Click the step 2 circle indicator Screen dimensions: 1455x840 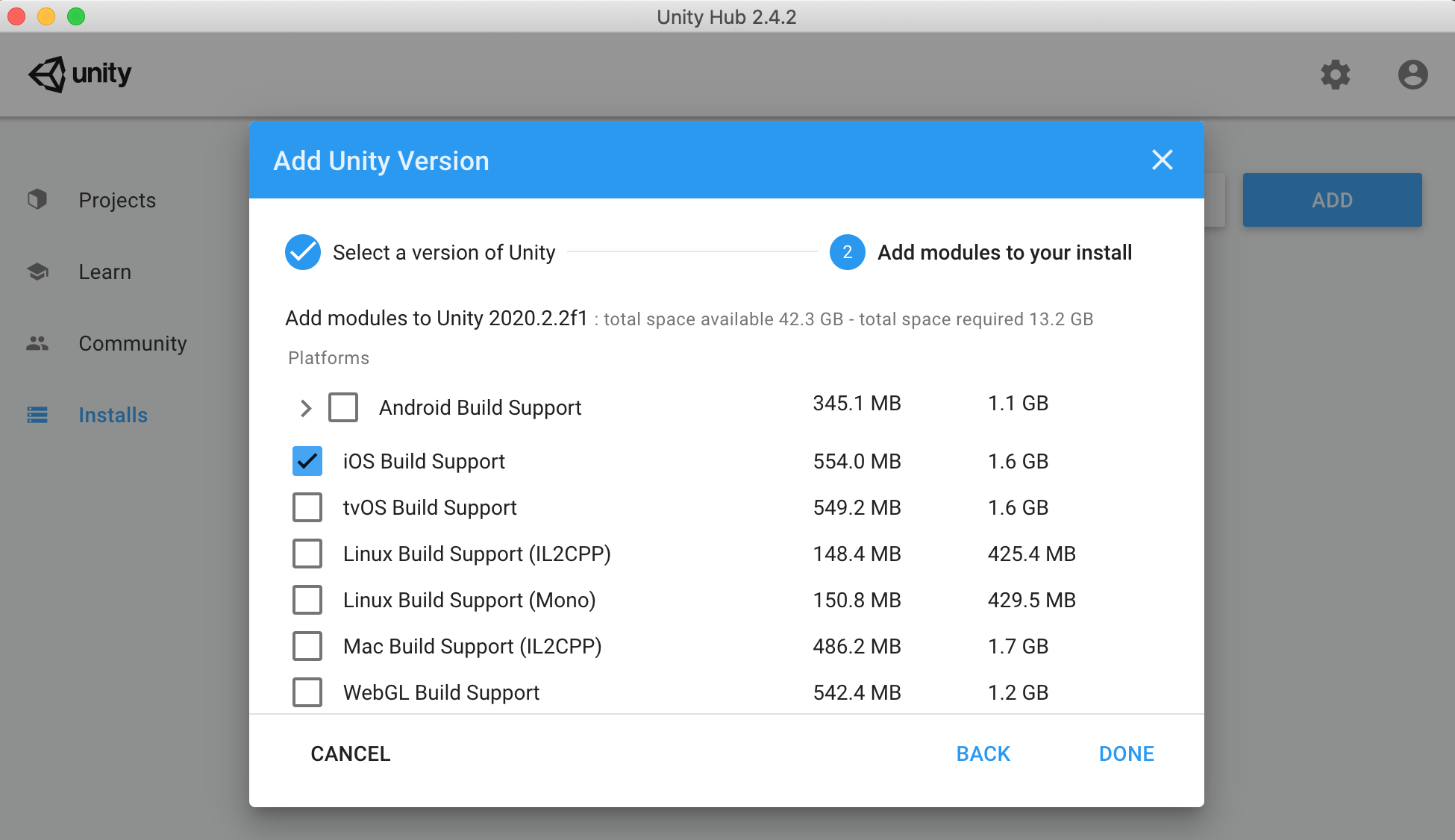pyautogui.click(x=847, y=252)
